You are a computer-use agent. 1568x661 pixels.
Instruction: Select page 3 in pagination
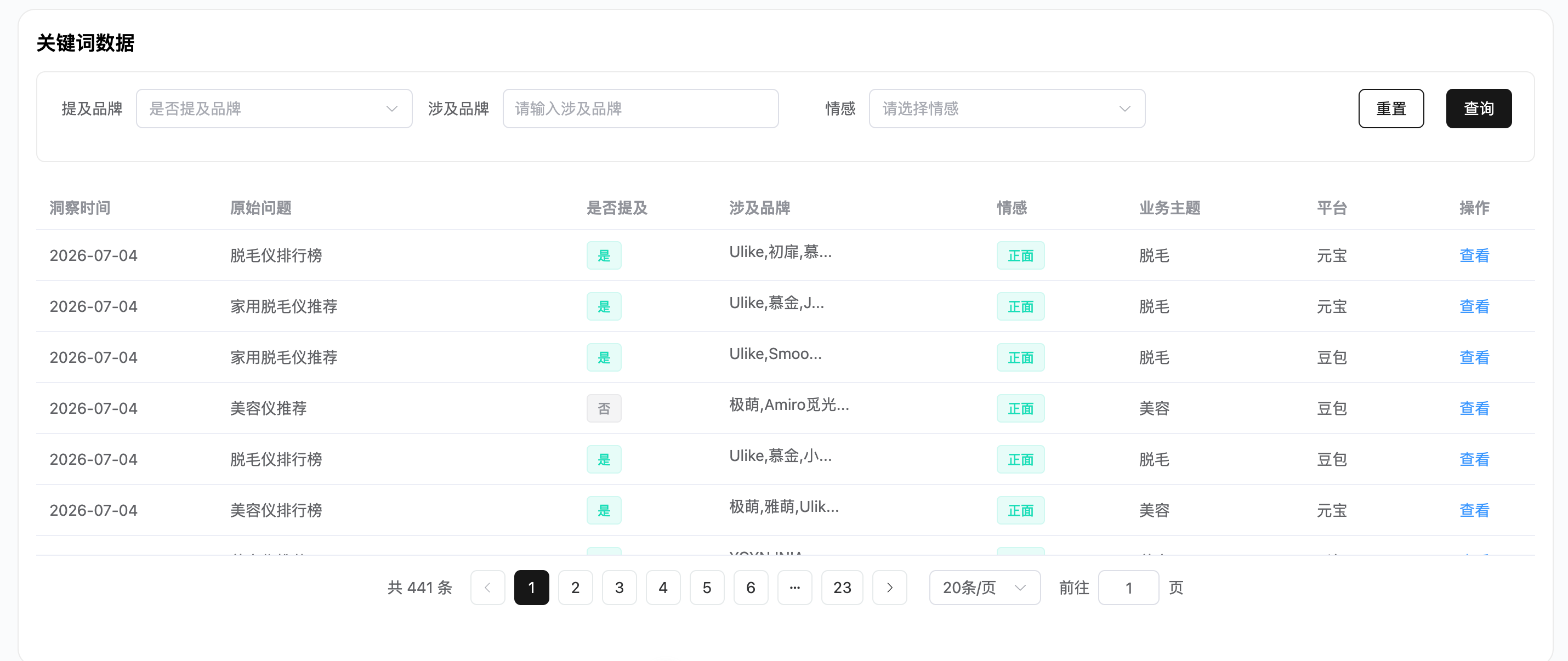click(619, 588)
